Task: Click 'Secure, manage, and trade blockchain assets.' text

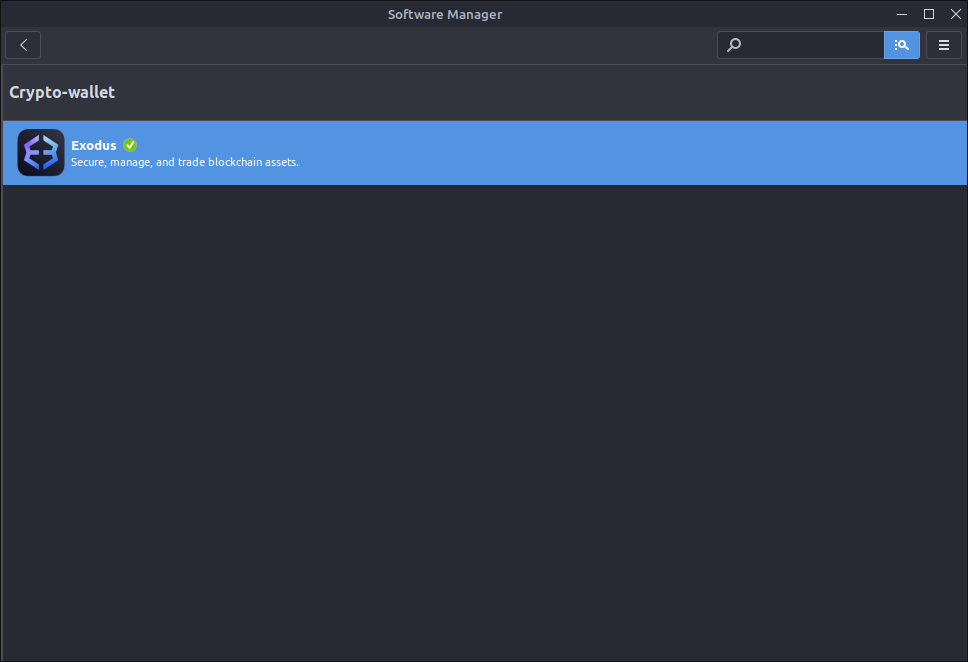Action: 185,162
